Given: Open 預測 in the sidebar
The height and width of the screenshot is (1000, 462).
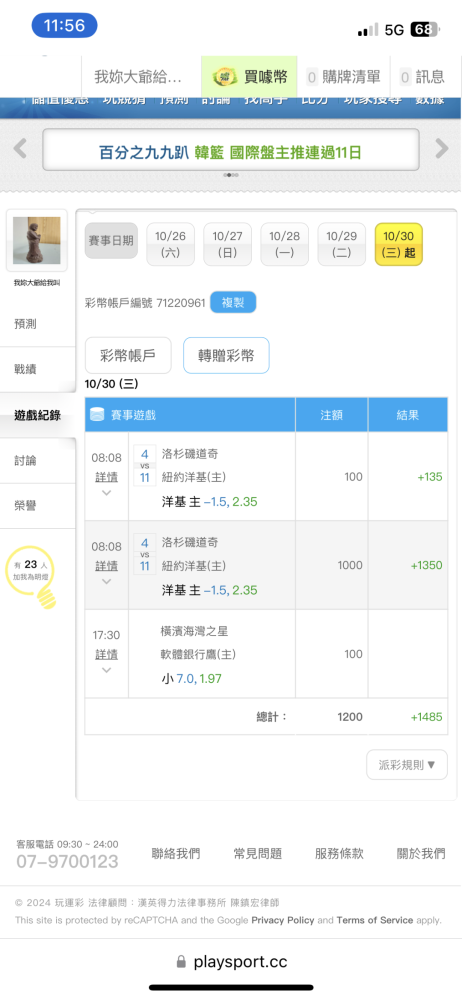Looking at the screenshot, I should [x=25, y=324].
